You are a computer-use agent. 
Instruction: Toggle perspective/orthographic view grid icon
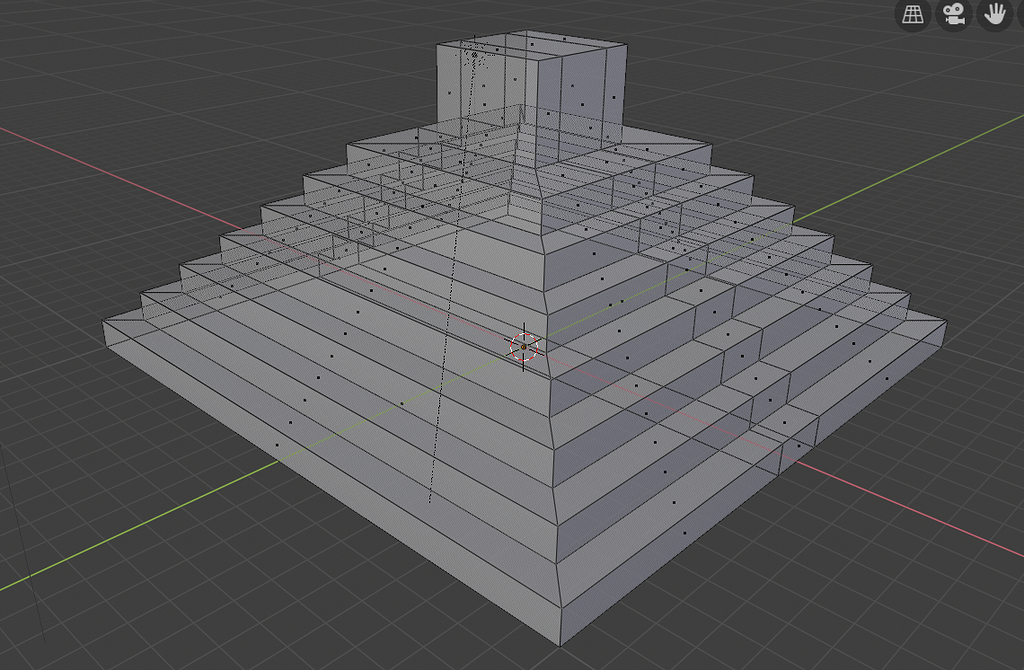click(912, 14)
